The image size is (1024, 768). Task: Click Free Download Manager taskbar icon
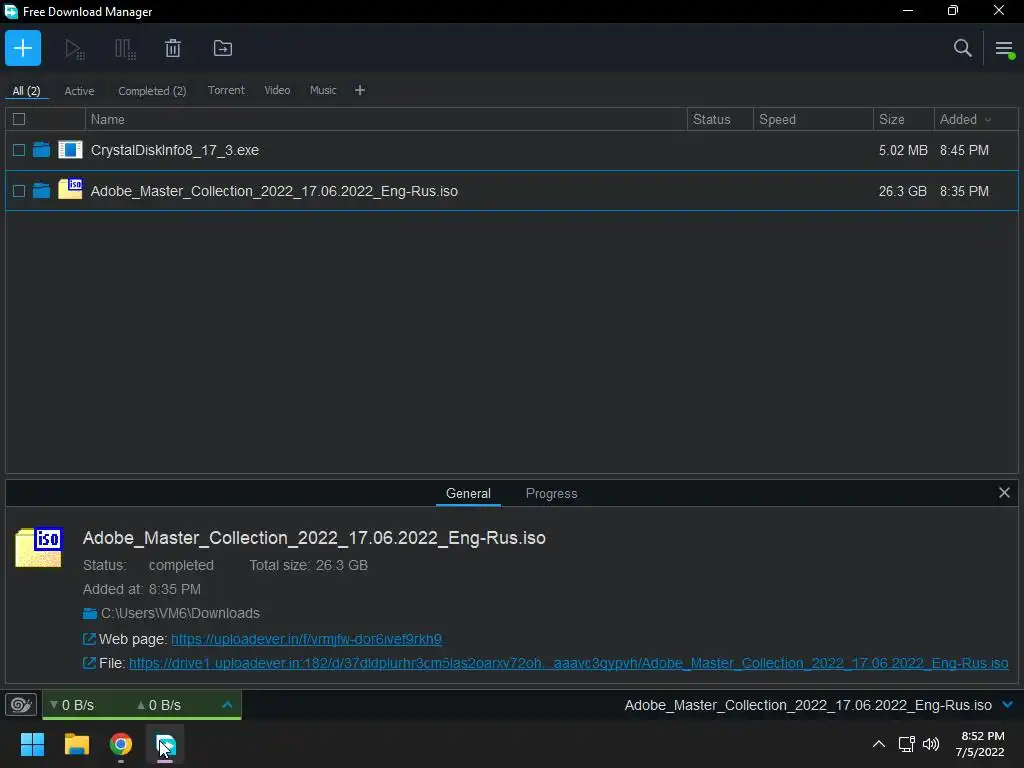tap(165, 744)
